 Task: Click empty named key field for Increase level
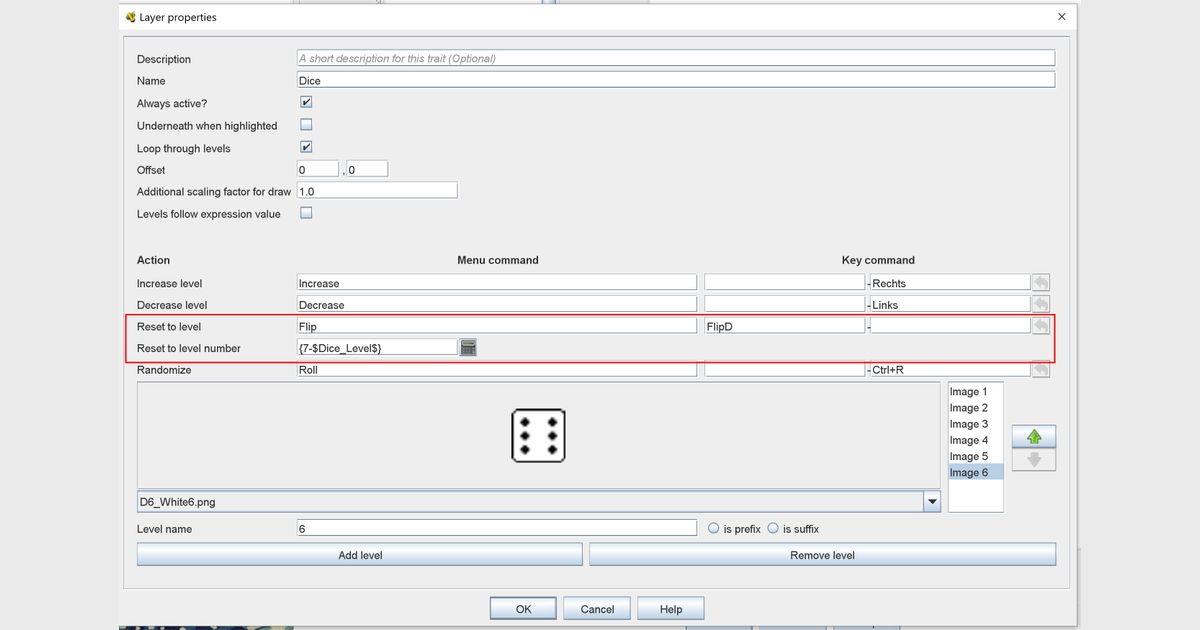[785, 283]
